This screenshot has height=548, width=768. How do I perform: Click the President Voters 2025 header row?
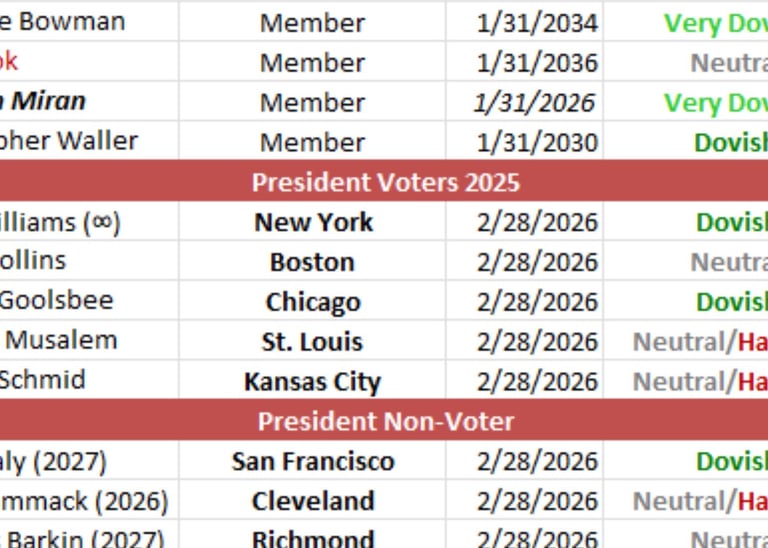tap(385, 182)
